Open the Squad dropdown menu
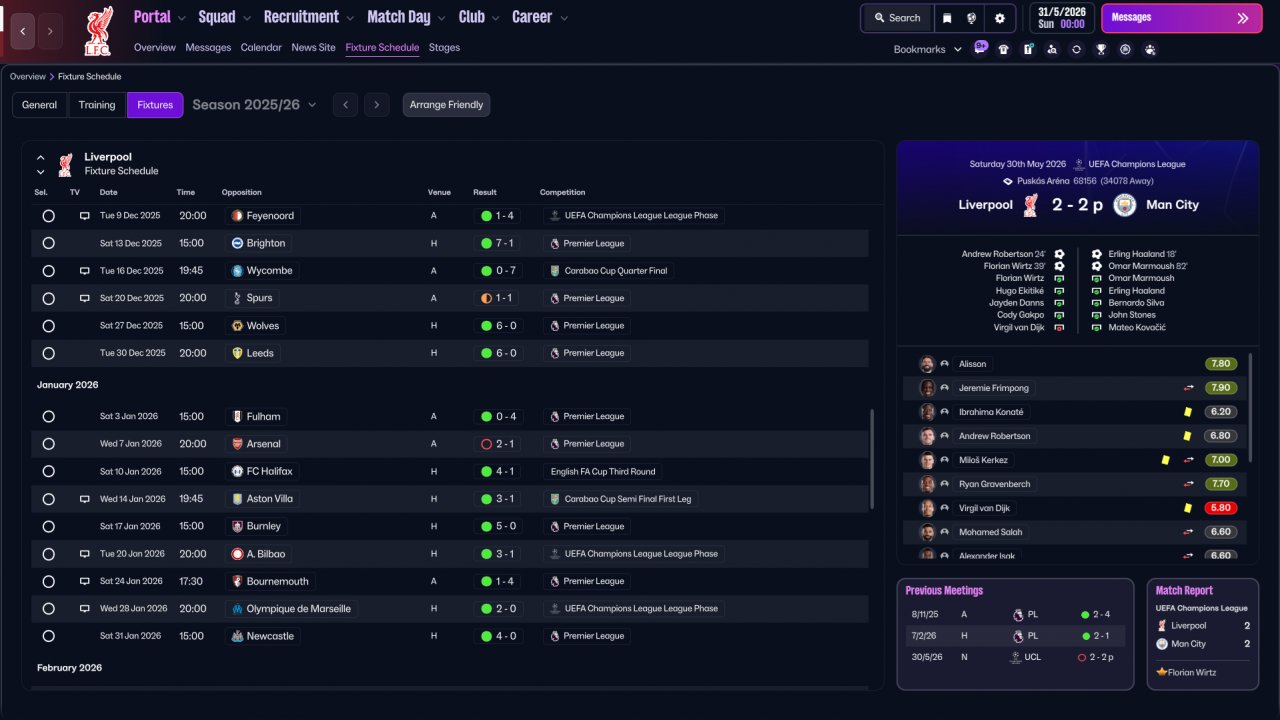Image resolution: width=1280 pixels, height=720 pixels. click(x=224, y=17)
